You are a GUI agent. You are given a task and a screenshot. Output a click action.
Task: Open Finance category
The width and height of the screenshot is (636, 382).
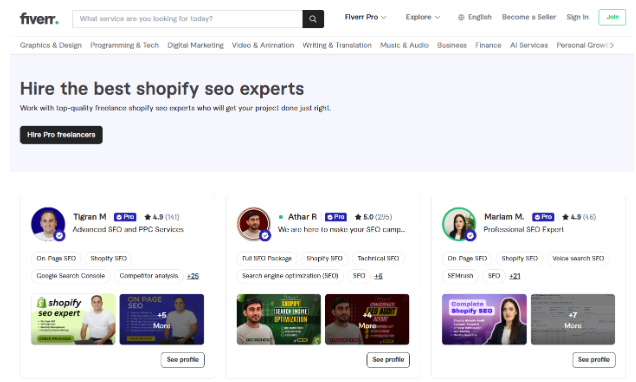(488, 45)
